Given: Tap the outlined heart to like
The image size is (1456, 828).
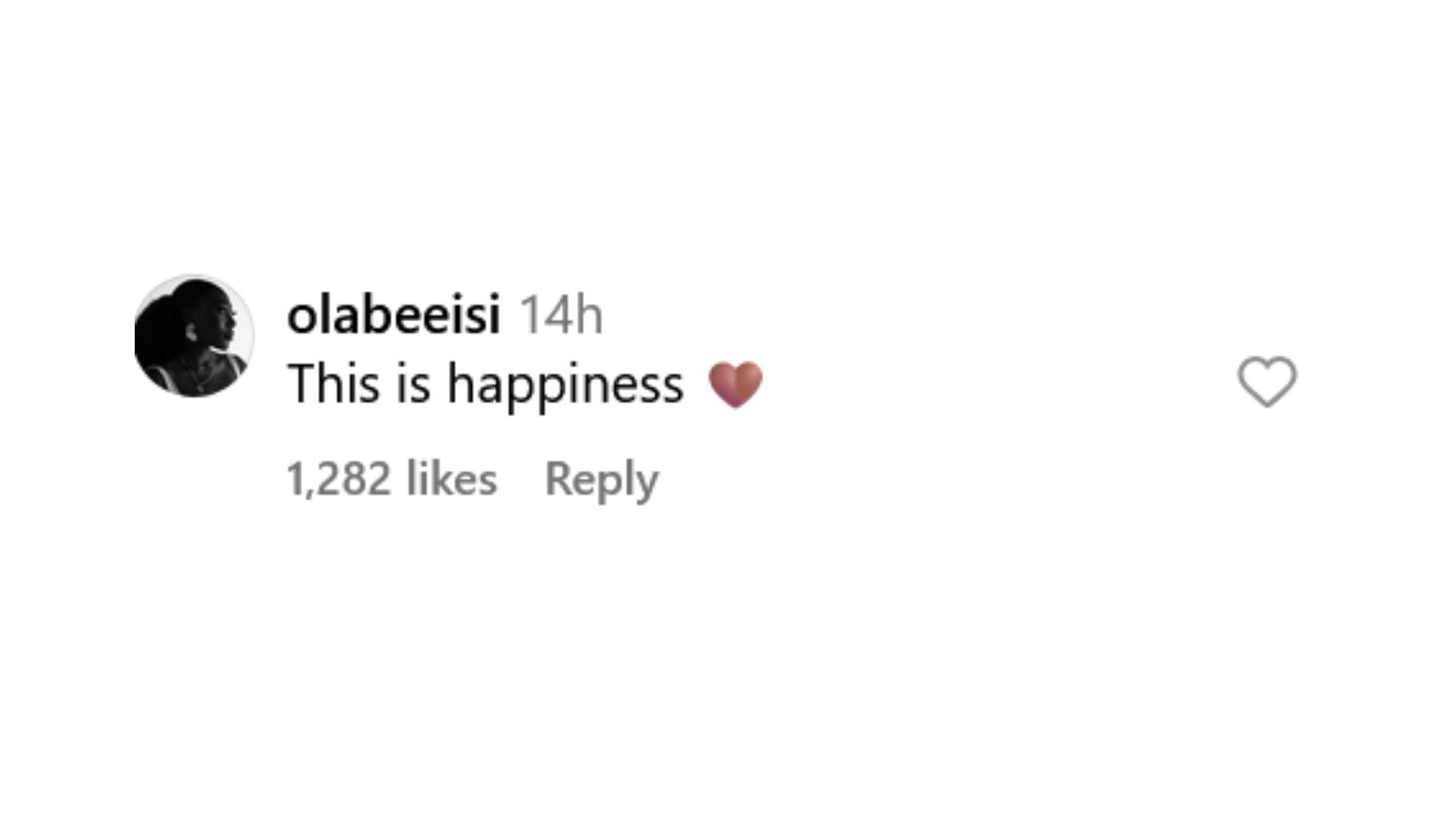Looking at the screenshot, I should (1267, 381).
